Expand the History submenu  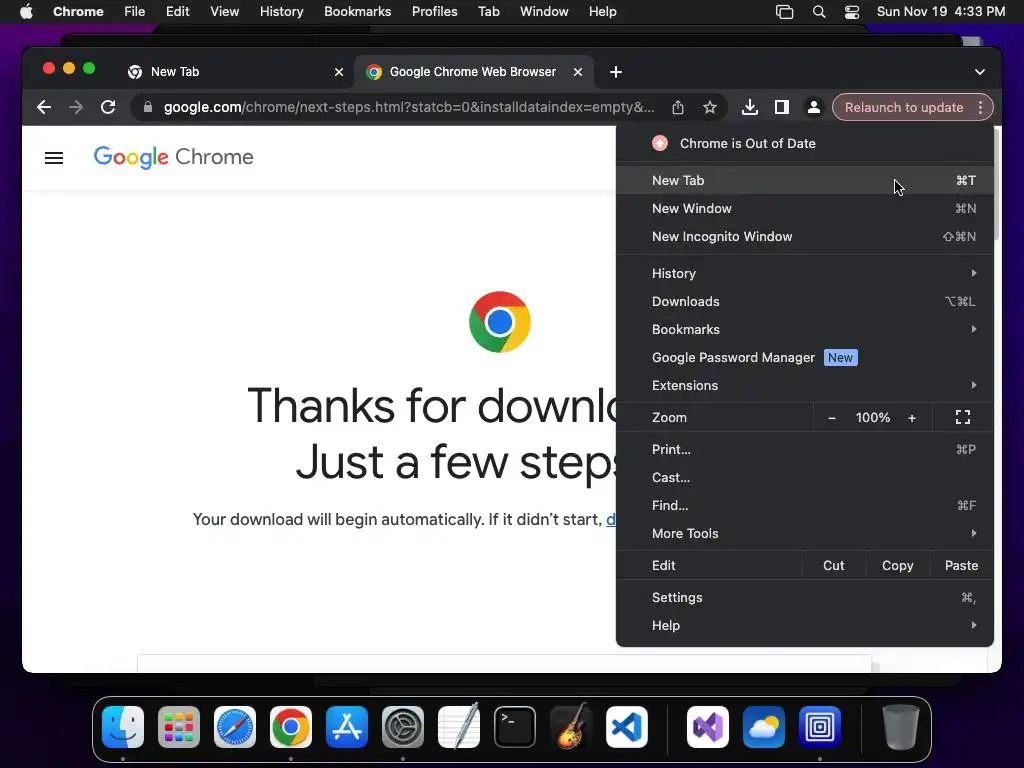click(x=805, y=274)
